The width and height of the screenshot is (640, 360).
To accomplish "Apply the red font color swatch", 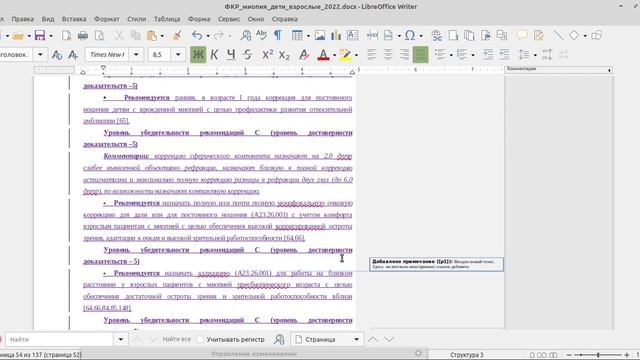I will point(323,54).
